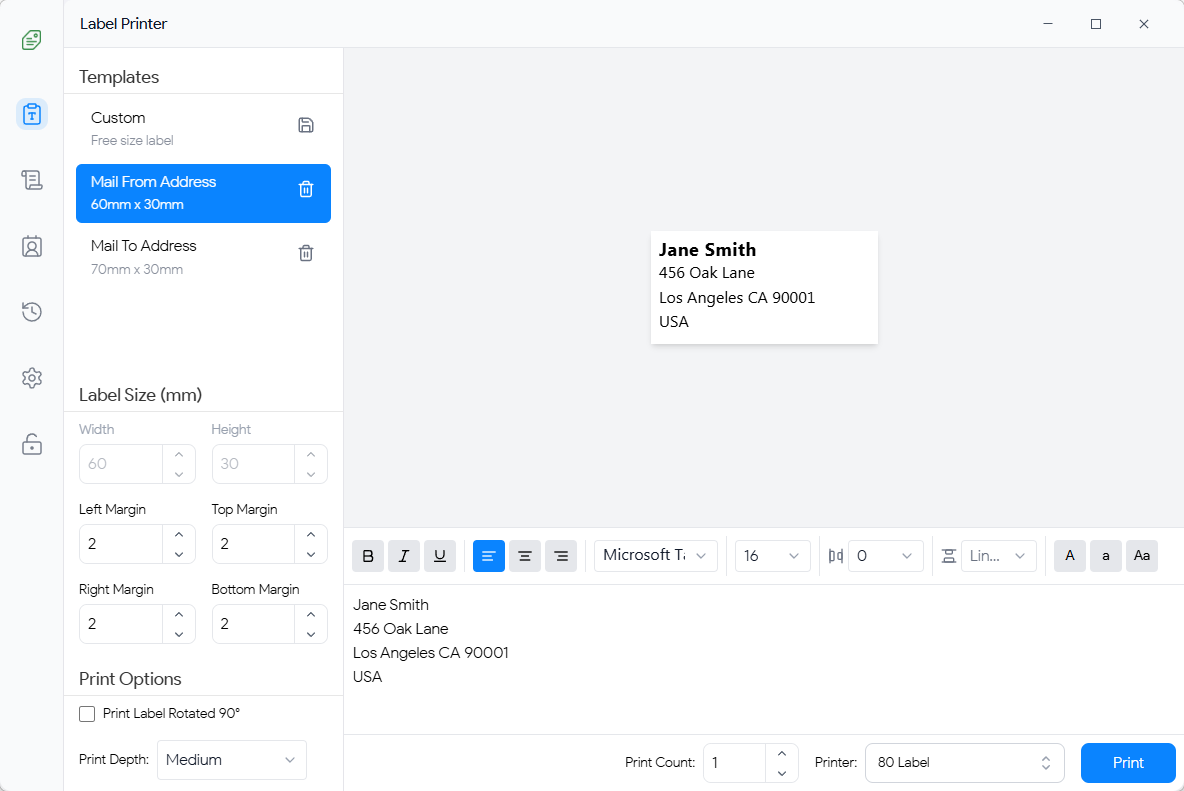This screenshot has height=791, width=1184.
Task: Open the address book contacts panel
Action: (x=31, y=246)
